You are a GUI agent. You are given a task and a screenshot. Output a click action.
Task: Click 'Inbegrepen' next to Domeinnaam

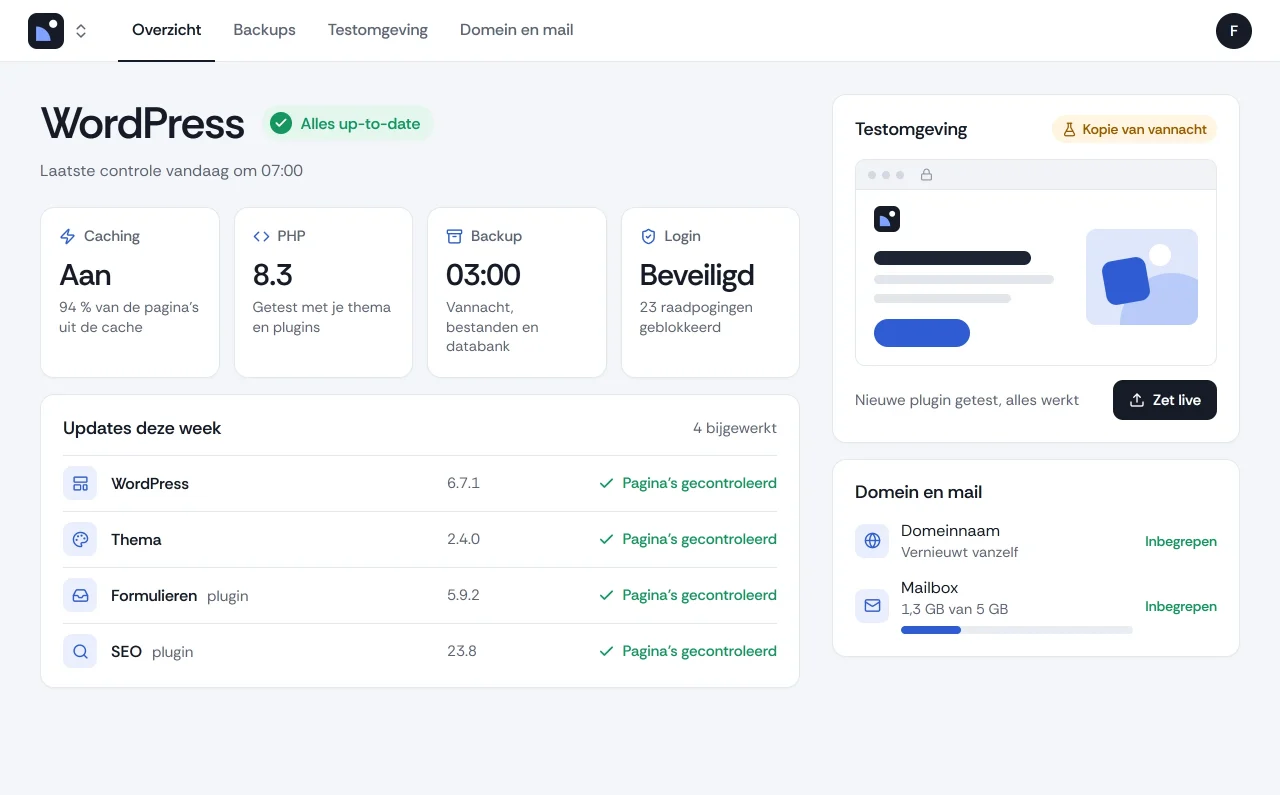[x=1181, y=541]
